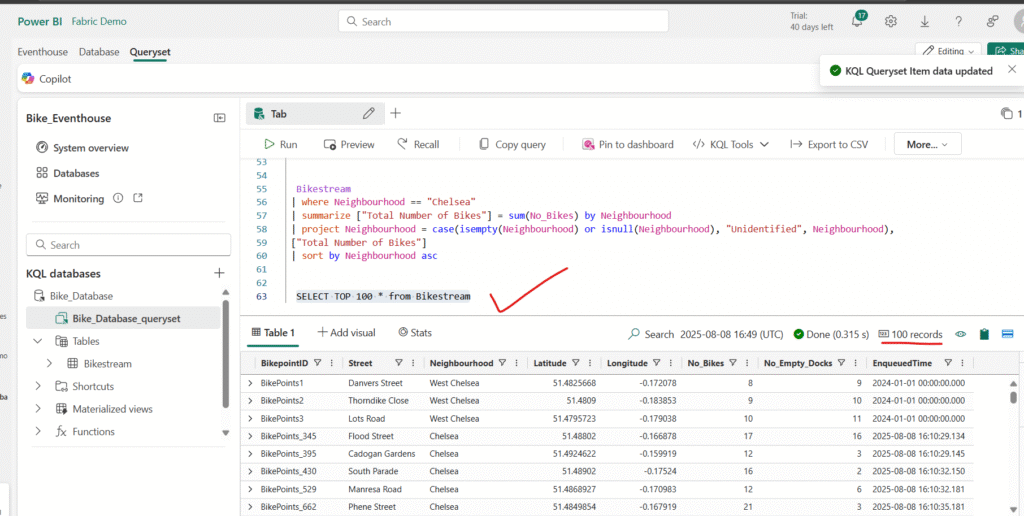1024x516 pixels.
Task: Open the Street column filter icon
Action: point(398,363)
